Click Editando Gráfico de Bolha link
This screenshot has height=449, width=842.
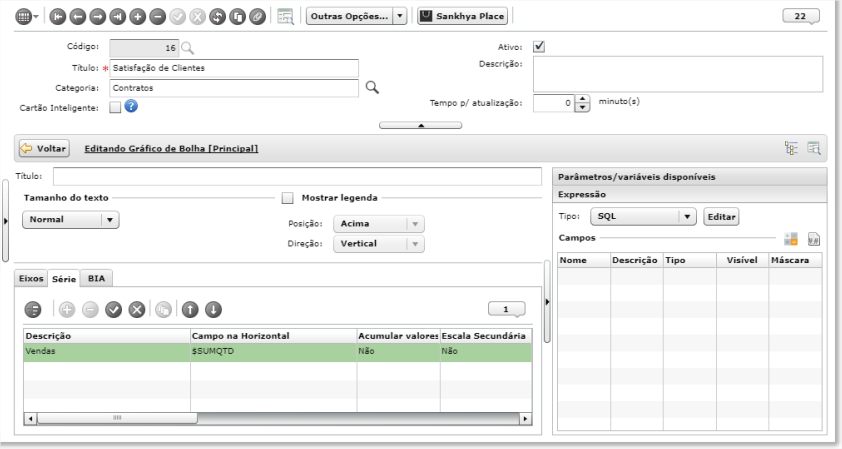[x=171, y=149]
